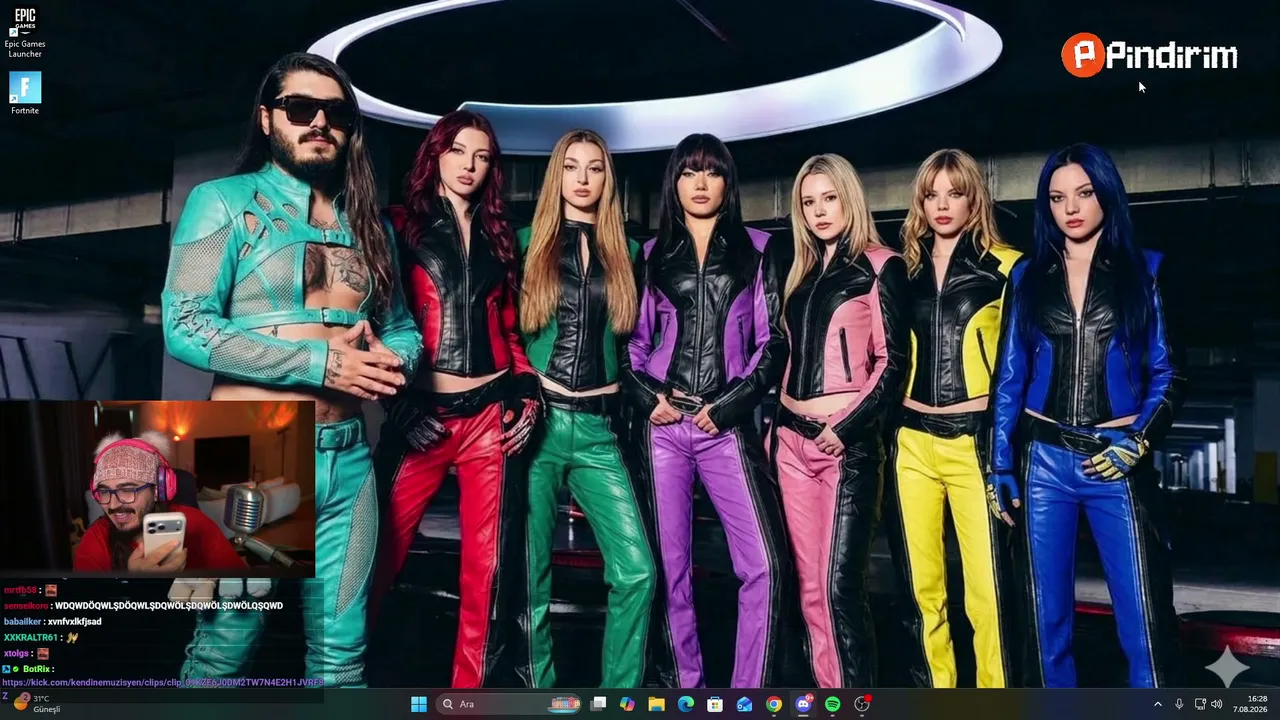Click the BotRix username in chat

(36, 668)
